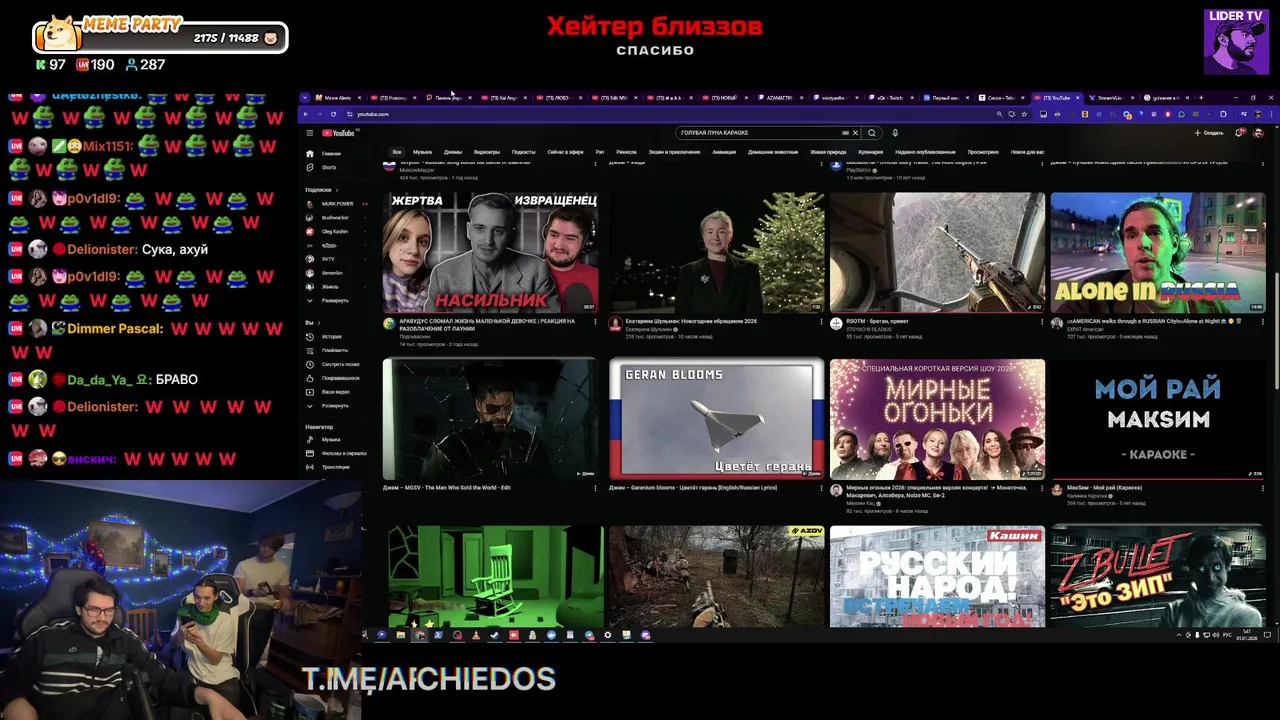Open Смотреть позже in the sidebar
Viewport: 1280px width, 720px height.
click(335, 364)
